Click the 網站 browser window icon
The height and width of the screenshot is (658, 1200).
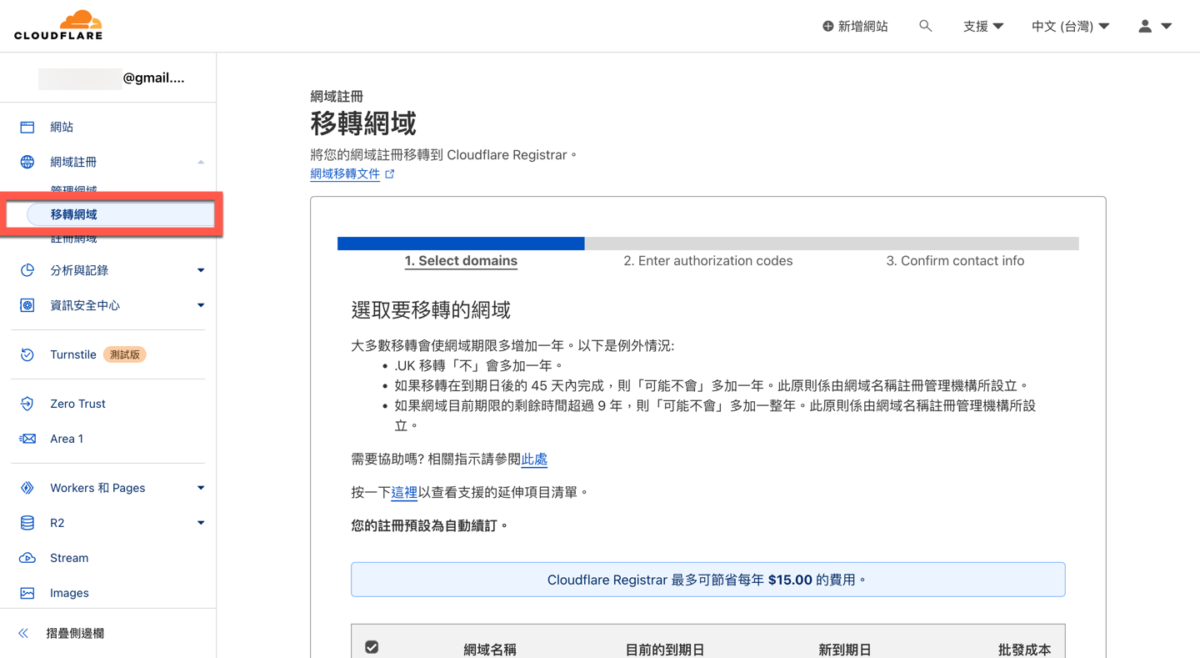[x=28, y=127]
